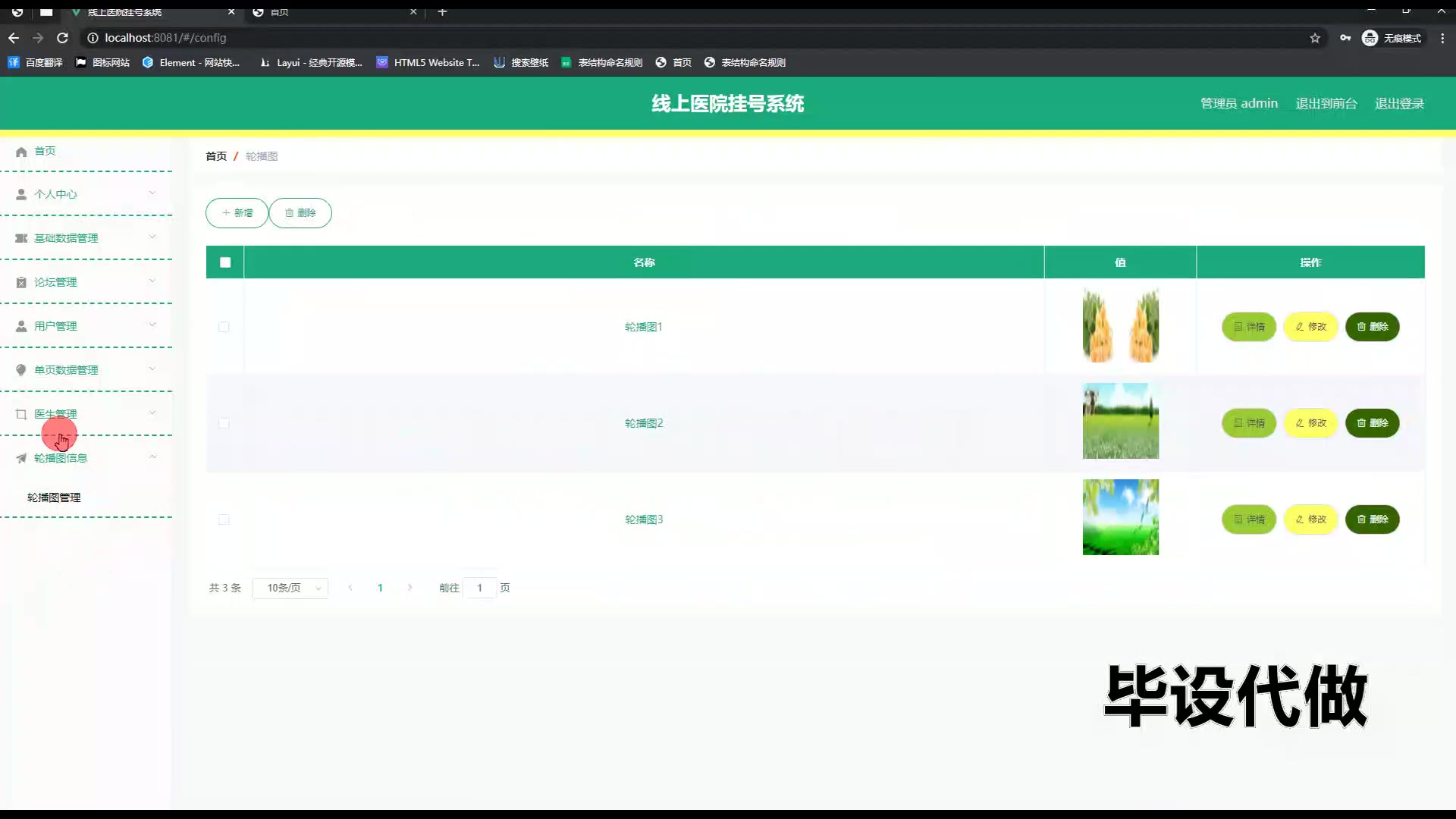
Task: Click 详情 button for 轮播图2
Action: 1249,423
